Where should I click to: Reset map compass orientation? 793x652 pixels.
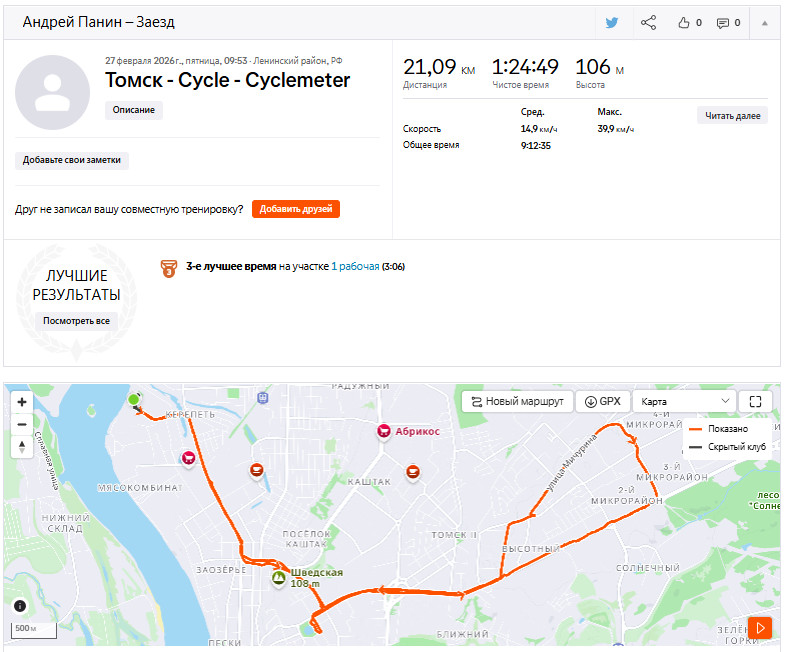pos(22,447)
